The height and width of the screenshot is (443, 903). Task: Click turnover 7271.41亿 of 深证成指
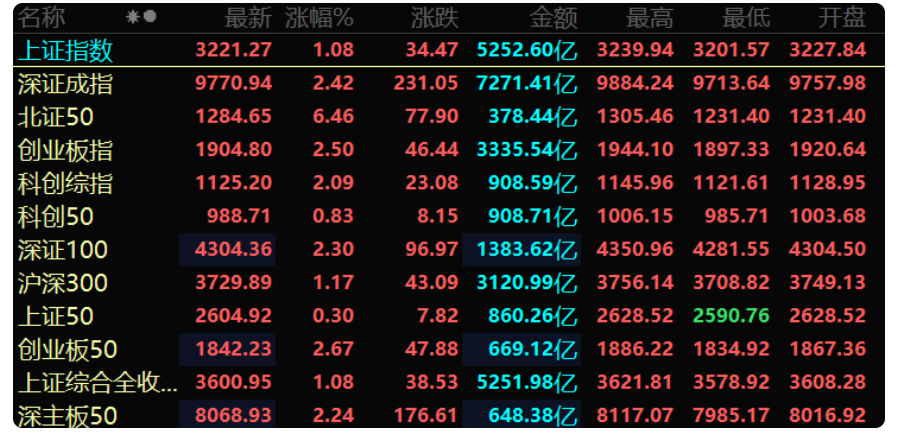pos(527,84)
